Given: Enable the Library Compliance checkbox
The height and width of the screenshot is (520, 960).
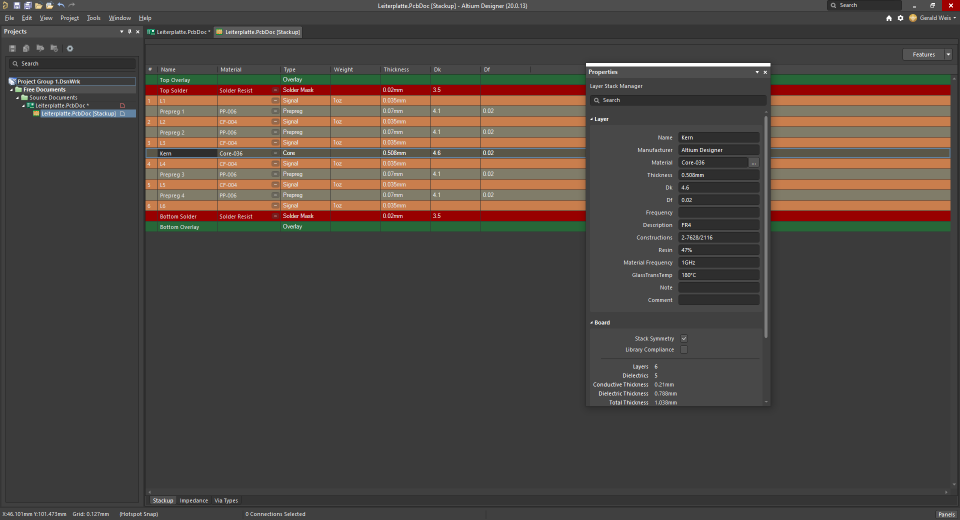Looking at the screenshot, I should (x=684, y=350).
